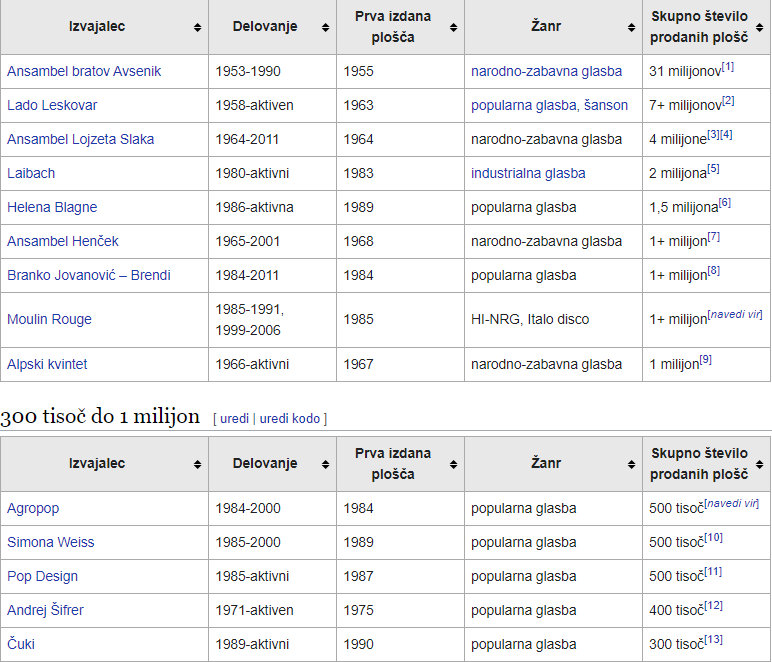This screenshot has height=662, width=772.
Task: Jump to reference [13] in Čuki row
Action: pyautogui.click(x=713, y=639)
